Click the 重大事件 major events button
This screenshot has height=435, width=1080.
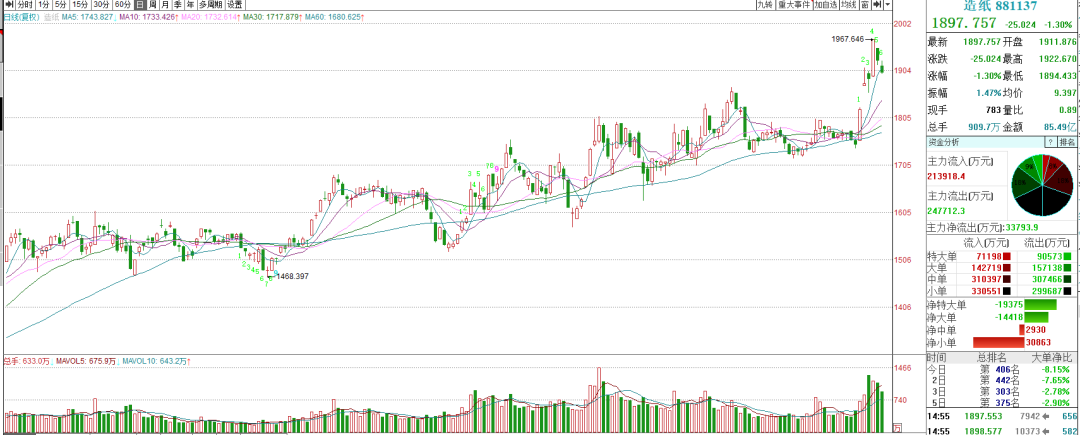794,5
